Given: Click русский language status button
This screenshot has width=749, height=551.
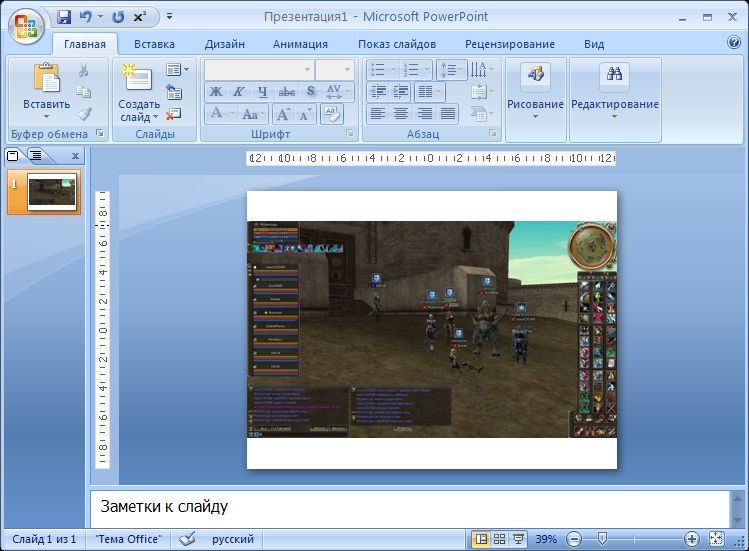Looking at the screenshot, I should click(233, 539).
